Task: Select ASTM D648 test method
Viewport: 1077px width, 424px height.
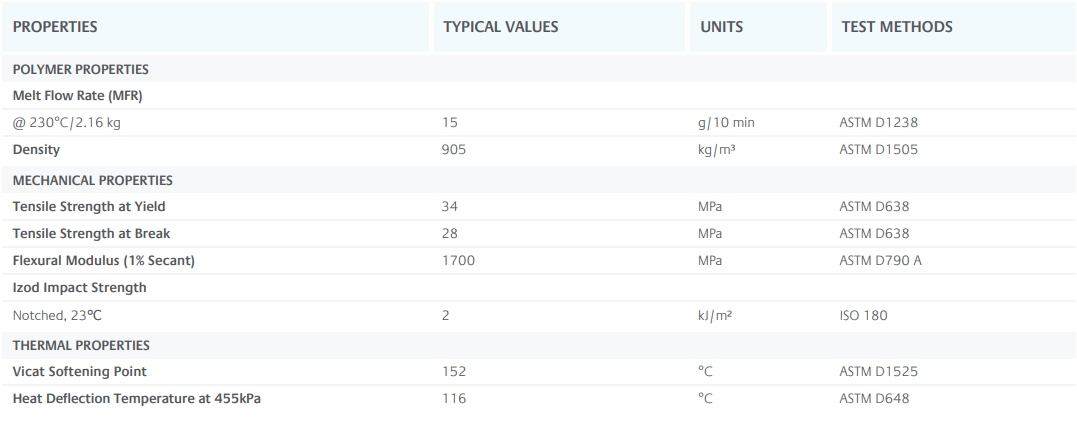Action: [x=874, y=398]
